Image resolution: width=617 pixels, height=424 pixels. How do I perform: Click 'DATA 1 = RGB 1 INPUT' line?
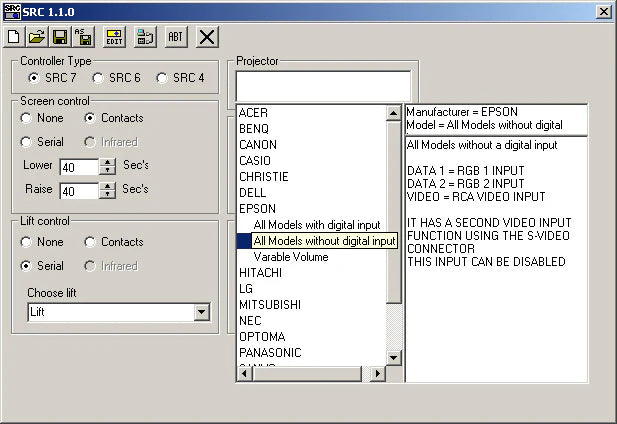(x=466, y=171)
